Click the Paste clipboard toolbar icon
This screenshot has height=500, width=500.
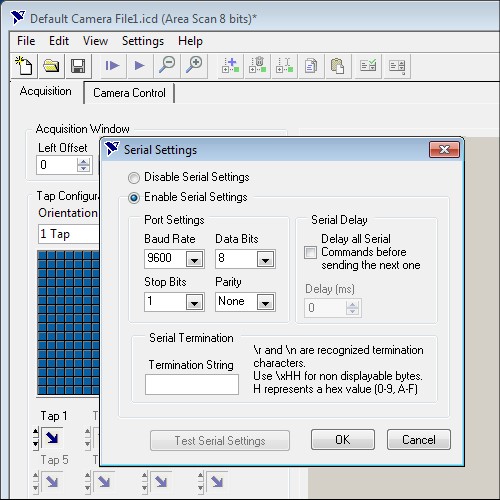pyautogui.click(x=338, y=66)
